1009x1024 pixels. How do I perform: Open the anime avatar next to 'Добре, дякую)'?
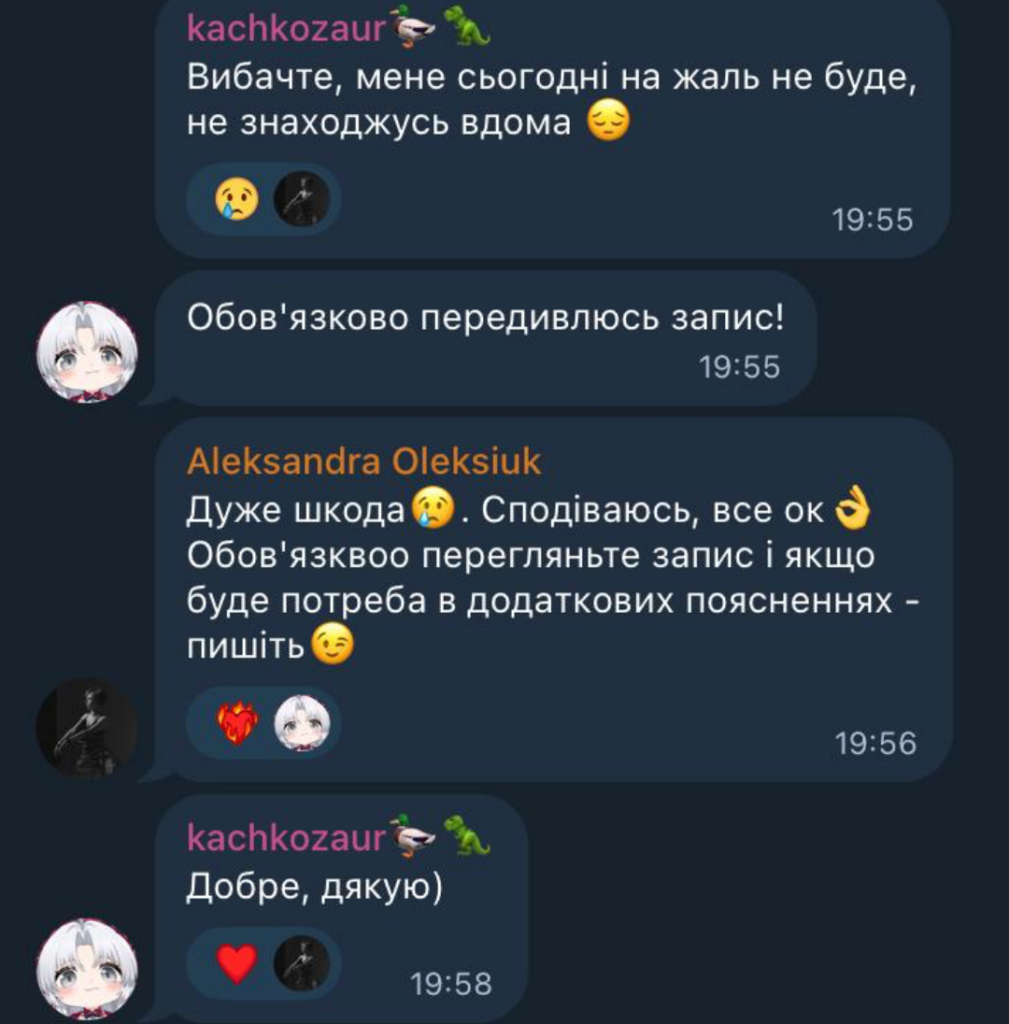[87, 969]
